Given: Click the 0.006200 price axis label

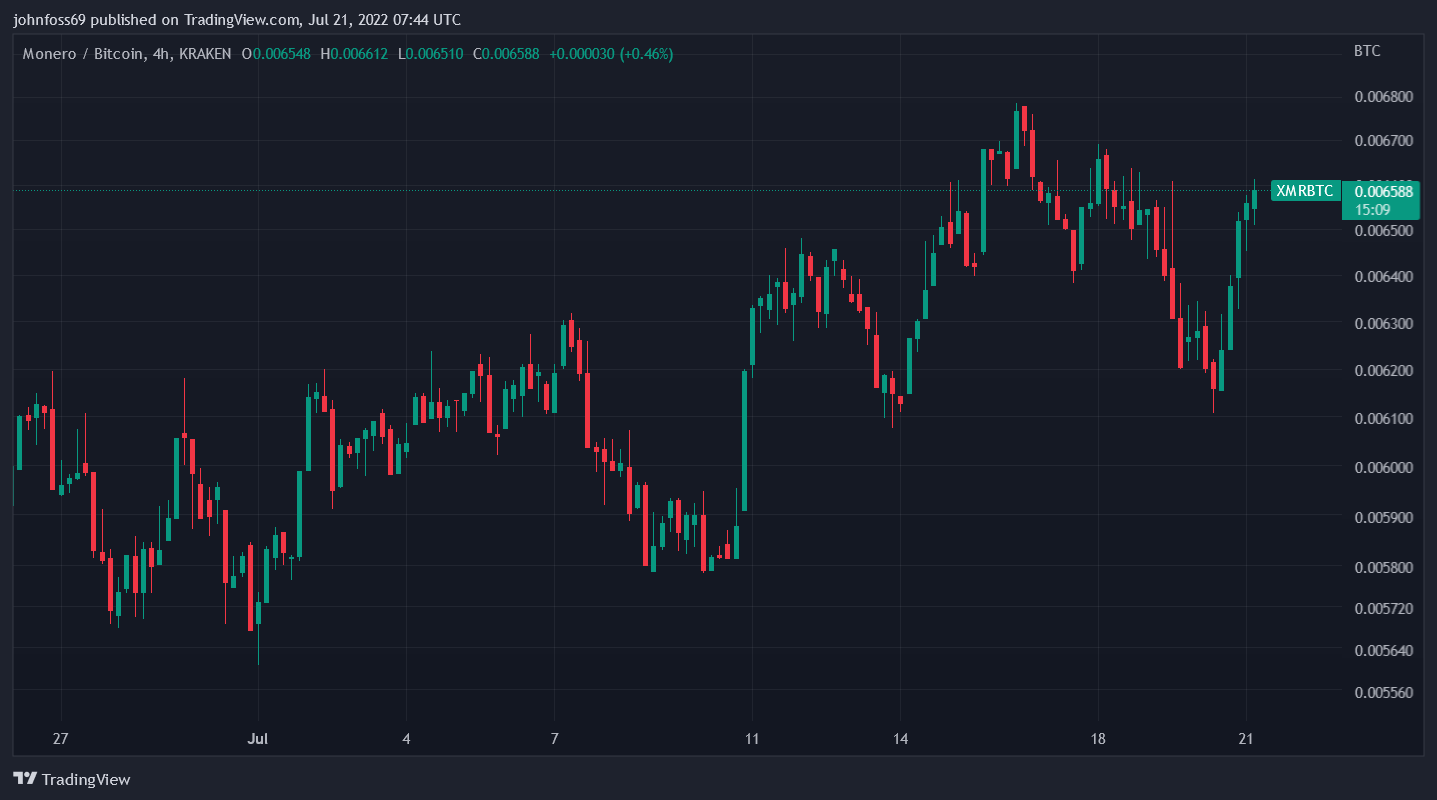Looking at the screenshot, I should coord(1384,371).
